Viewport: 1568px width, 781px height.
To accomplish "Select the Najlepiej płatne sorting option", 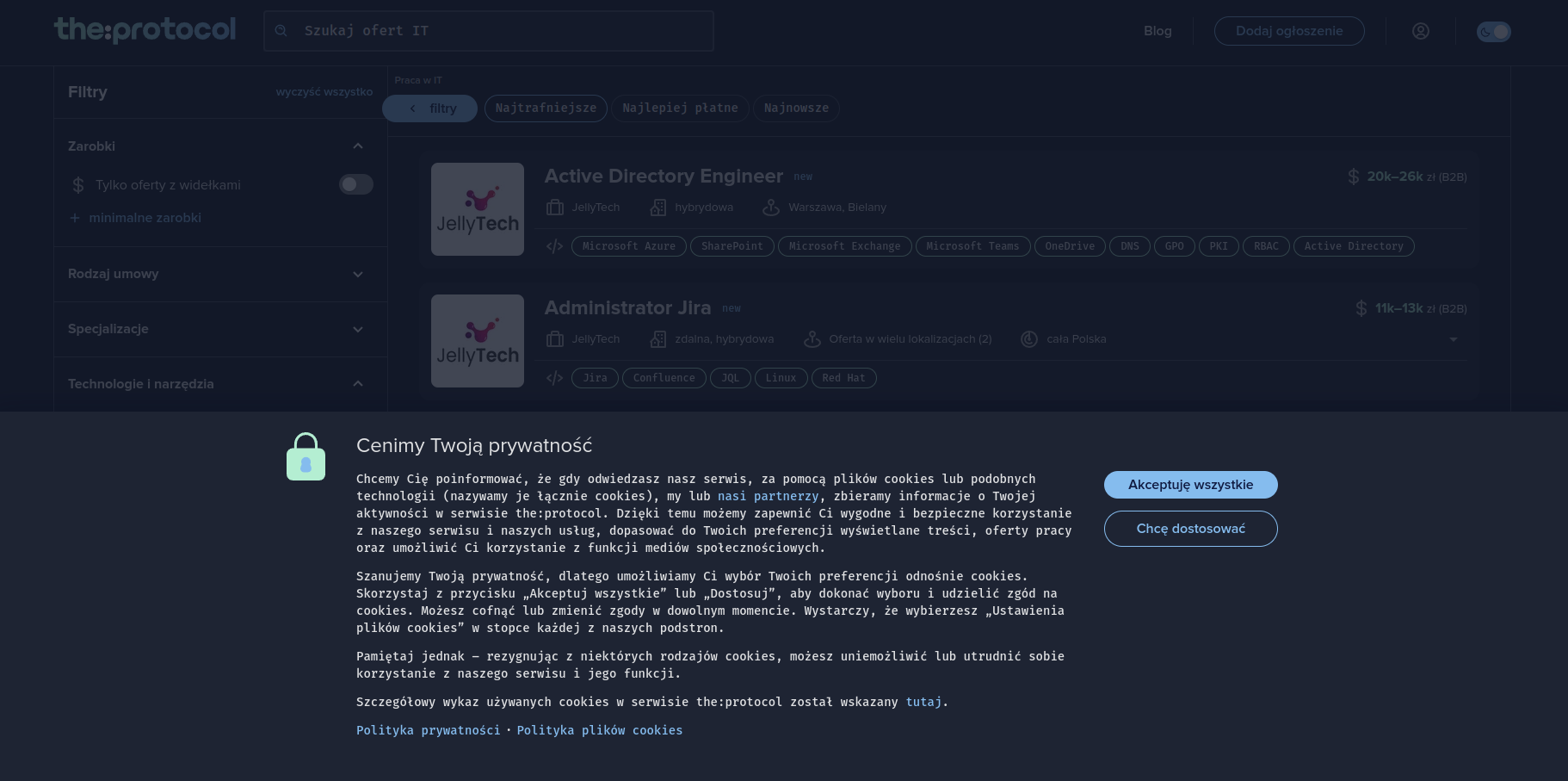I will (680, 108).
